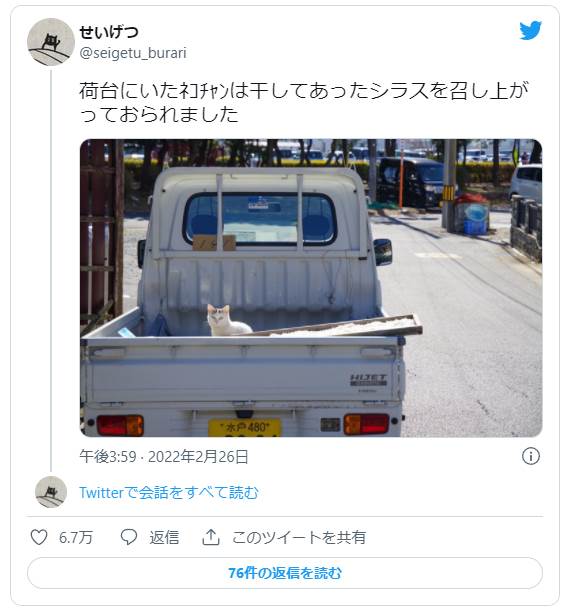Click the 2022年2月26日 date text
Image resolution: width=572 pixels, height=614 pixels.
click(x=198, y=457)
